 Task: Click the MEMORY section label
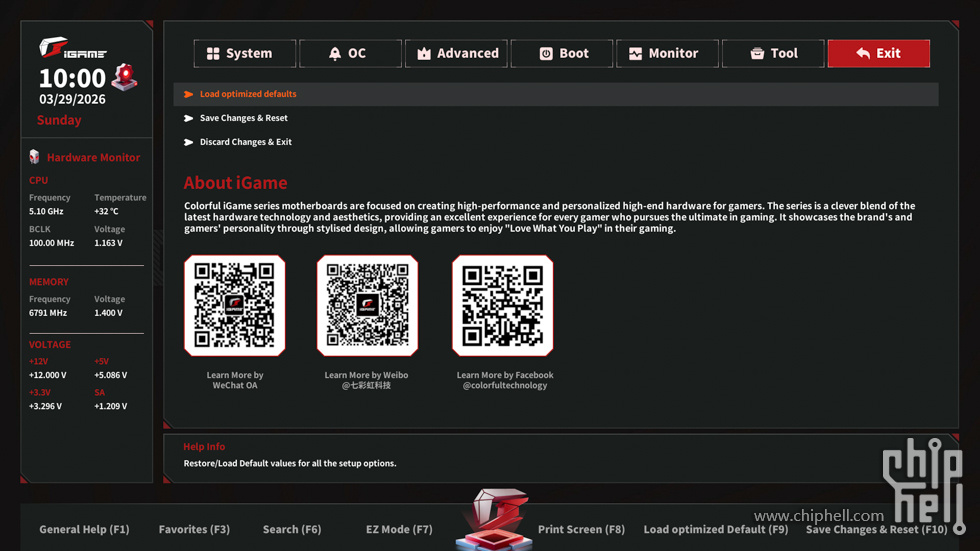tap(49, 282)
